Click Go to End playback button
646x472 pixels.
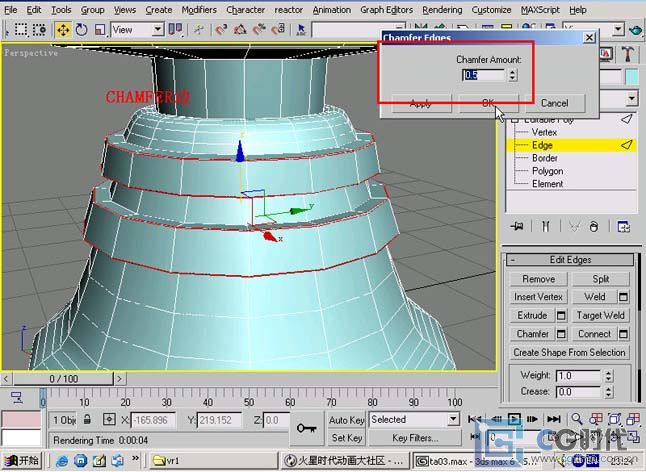554,420
